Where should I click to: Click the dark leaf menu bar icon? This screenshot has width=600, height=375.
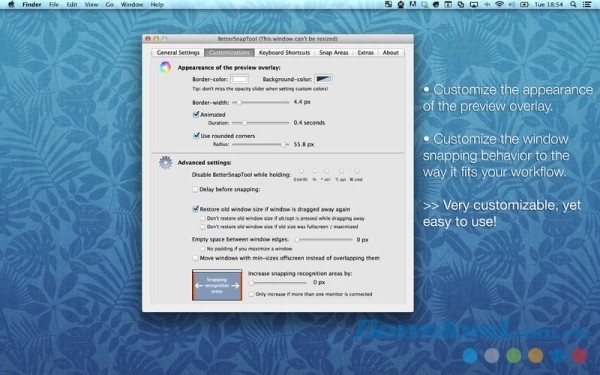[436, 5]
